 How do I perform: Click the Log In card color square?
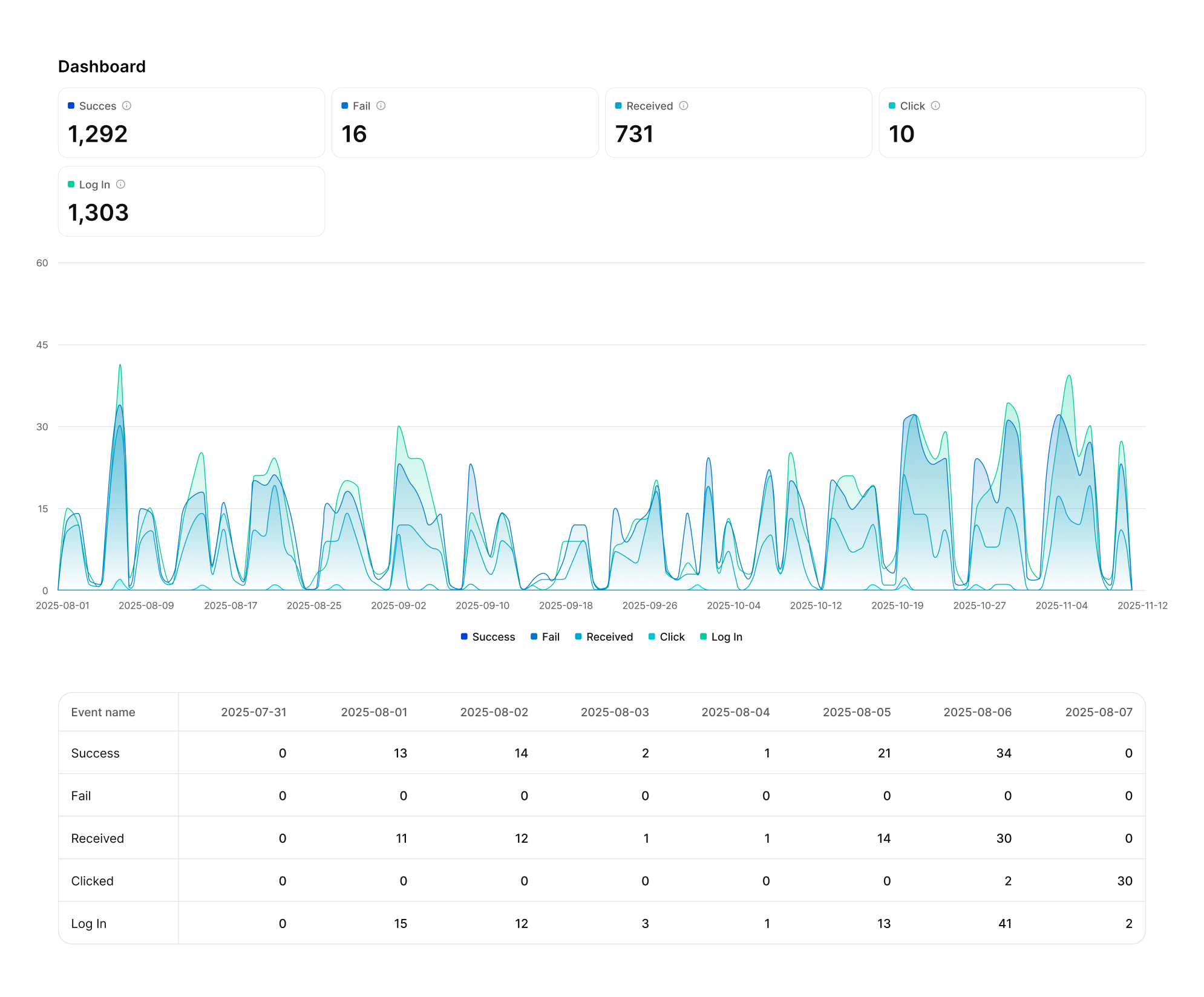click(x=71, y=185)
